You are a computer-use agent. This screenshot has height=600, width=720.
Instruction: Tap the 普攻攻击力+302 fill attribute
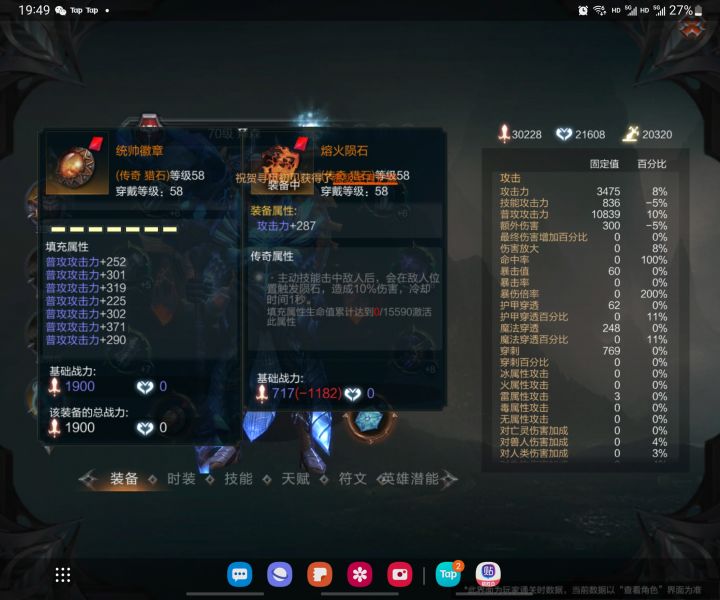pyautogui.click(x=86, y=314)
